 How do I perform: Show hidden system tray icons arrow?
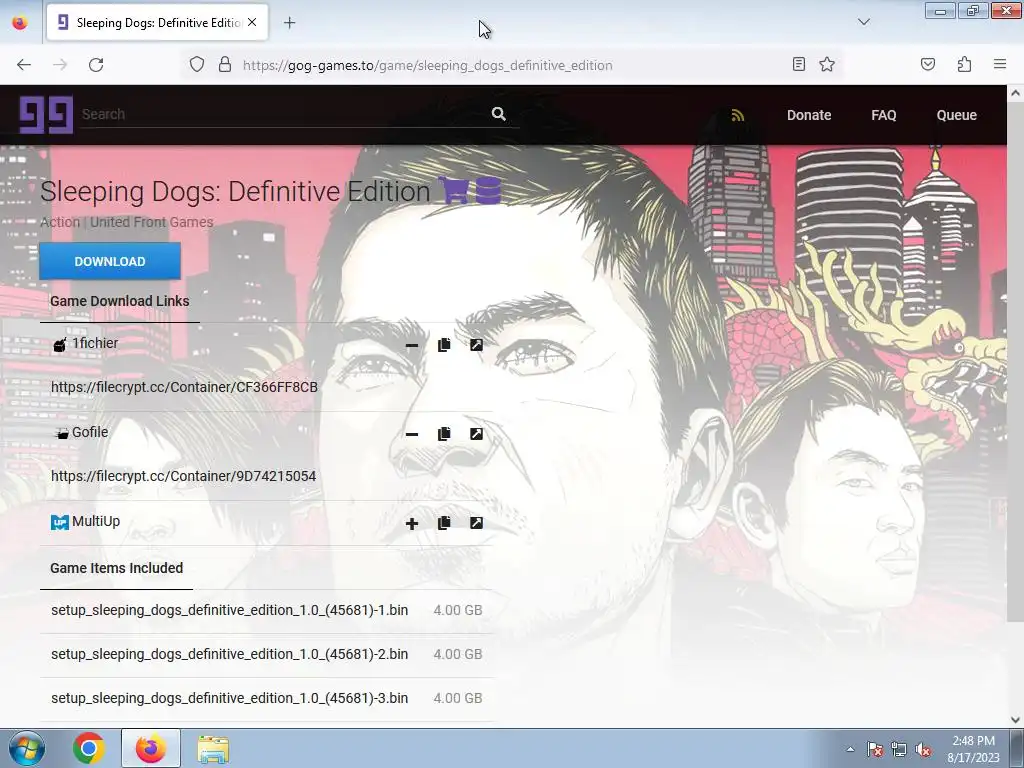850,749
